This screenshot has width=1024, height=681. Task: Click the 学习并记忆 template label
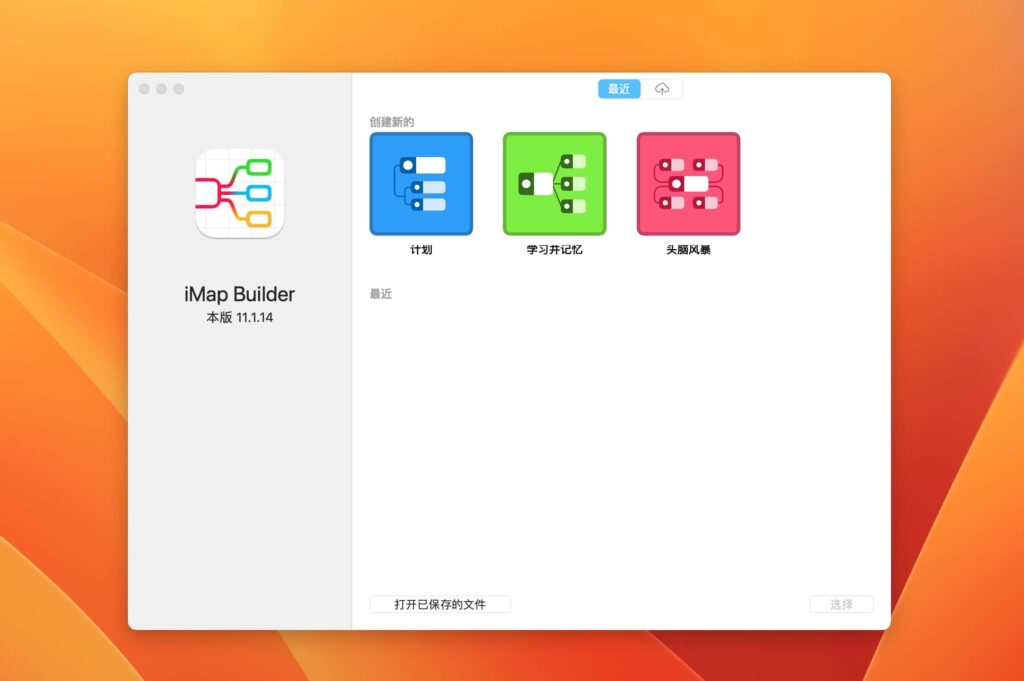pos(554,250)
